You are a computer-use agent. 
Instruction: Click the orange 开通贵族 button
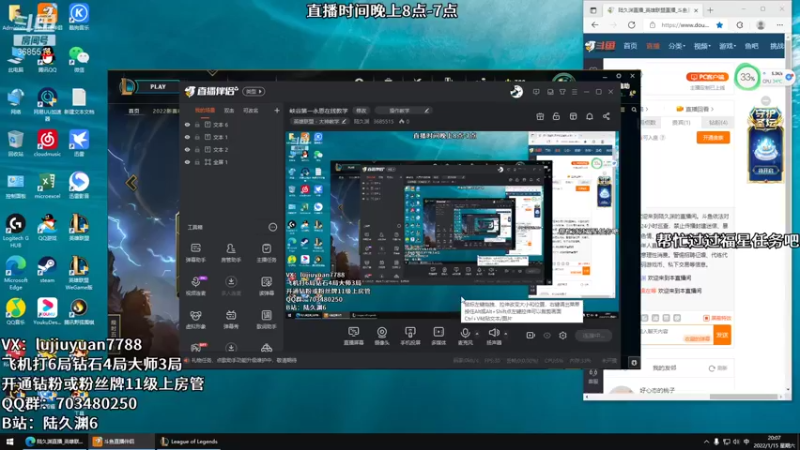[x=713, y=137]
